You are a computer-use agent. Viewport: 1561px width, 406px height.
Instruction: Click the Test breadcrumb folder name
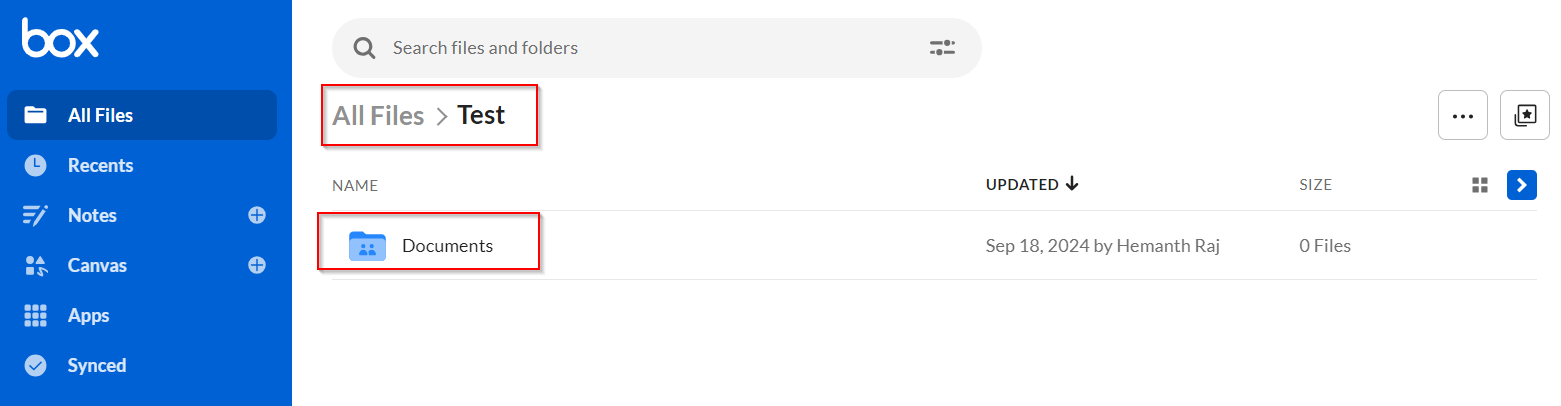click(x=481, y=115)
